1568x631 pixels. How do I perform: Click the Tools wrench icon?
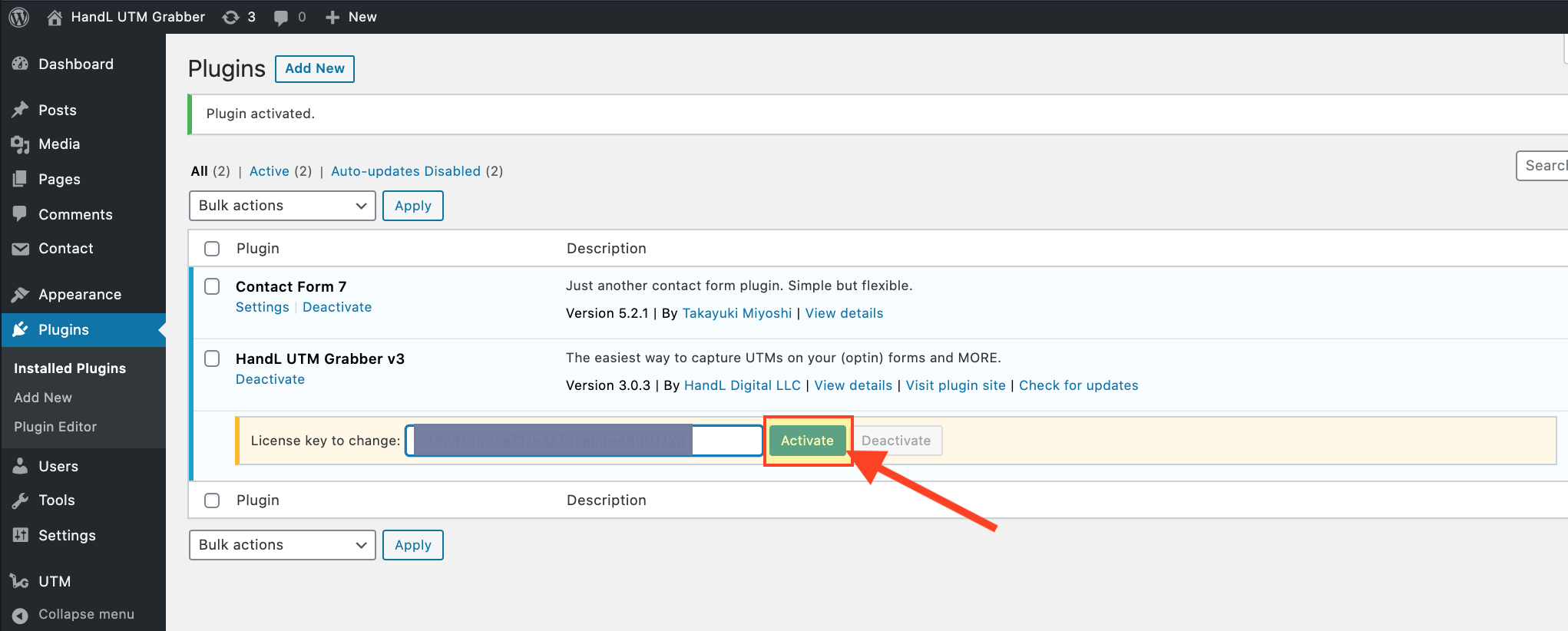[x=21, y=501]
